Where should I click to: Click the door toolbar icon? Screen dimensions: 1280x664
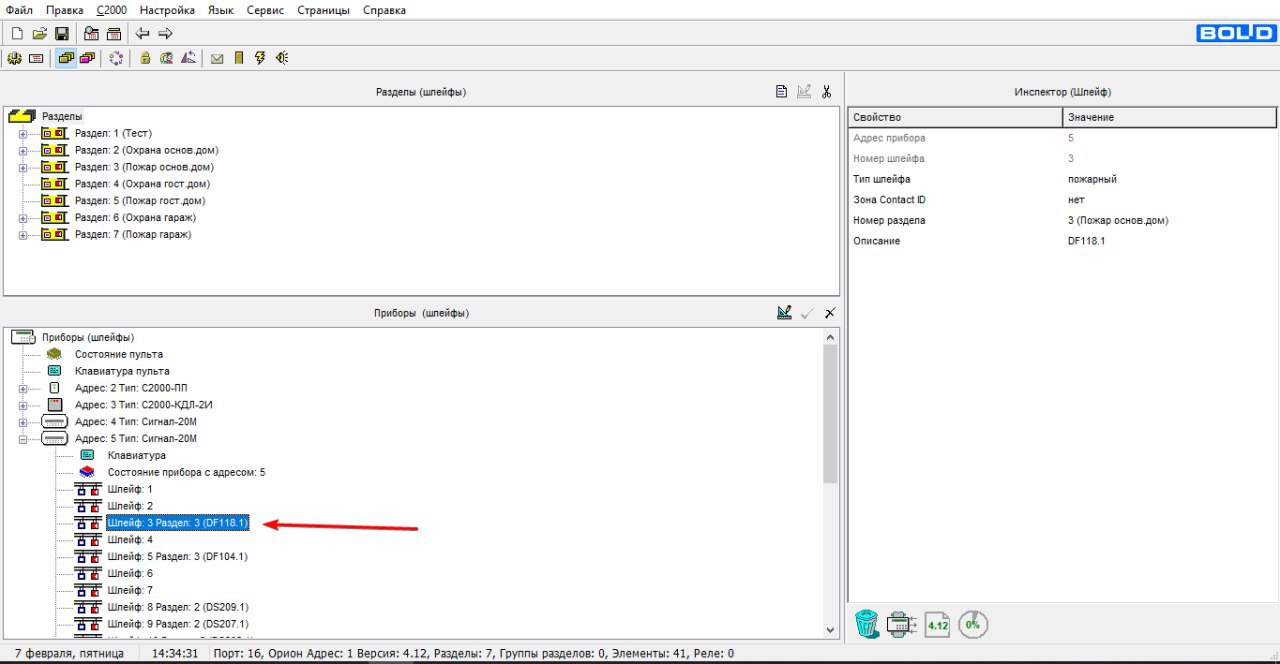pos(239,58)
